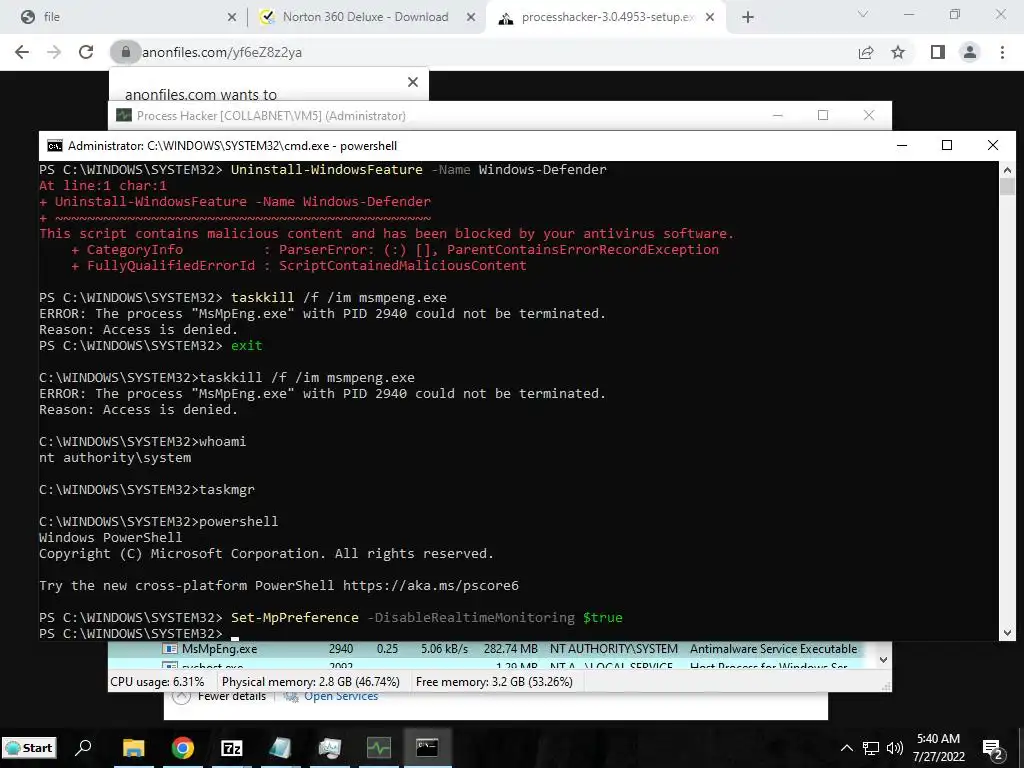The width and height of the screenshot is (1024, 768).
Task: Maximize the Process Hacker window
Action: [x=823, y=115]
